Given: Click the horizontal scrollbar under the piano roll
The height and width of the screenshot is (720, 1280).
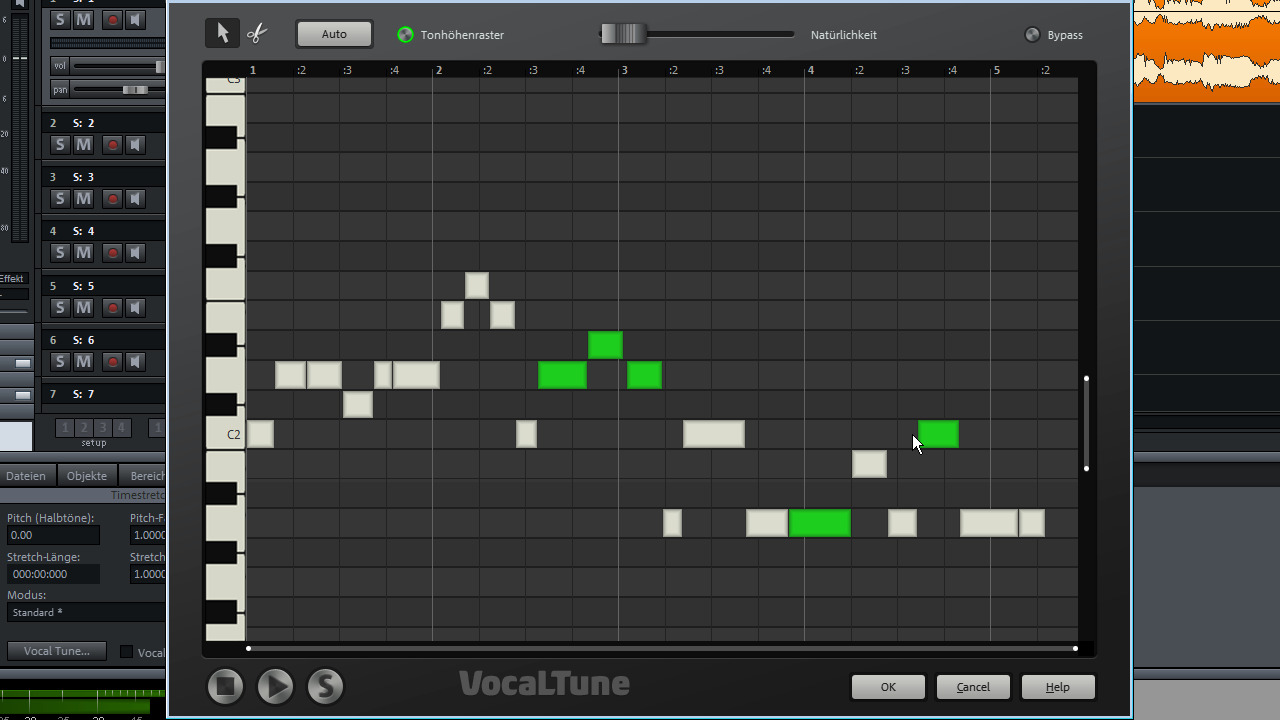Looking at the screenshot, I should 662,648.
